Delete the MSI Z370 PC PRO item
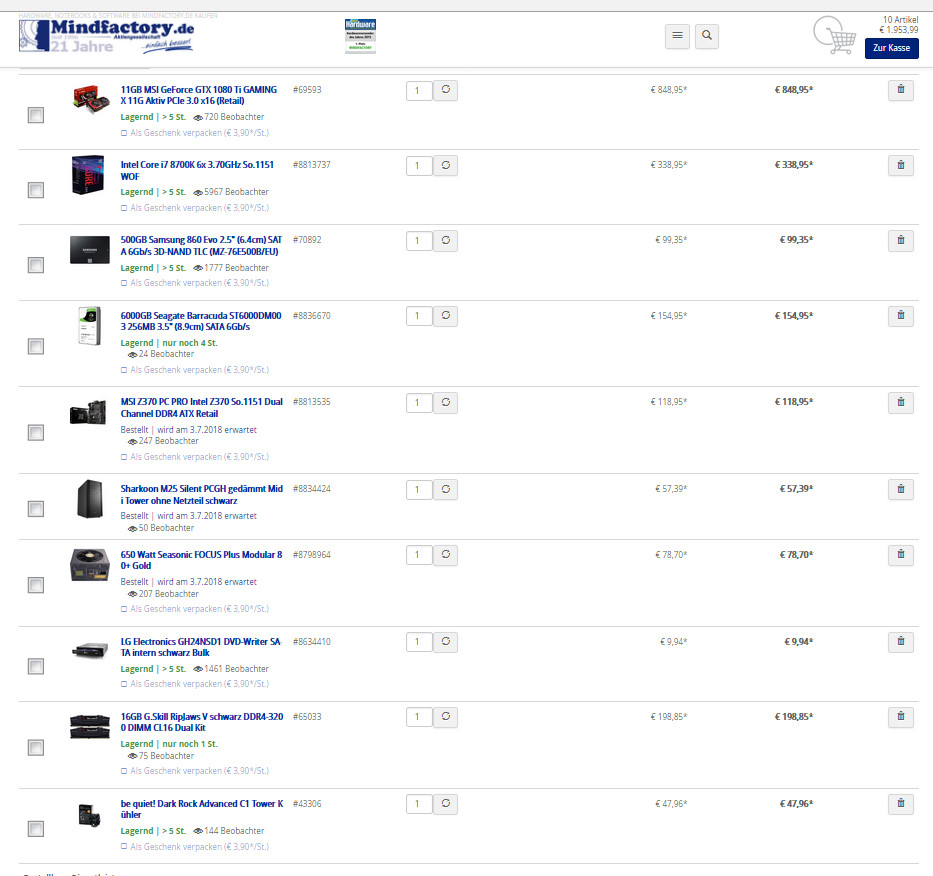The width and height of the screenshot is (933, 876). pos(901,402)
